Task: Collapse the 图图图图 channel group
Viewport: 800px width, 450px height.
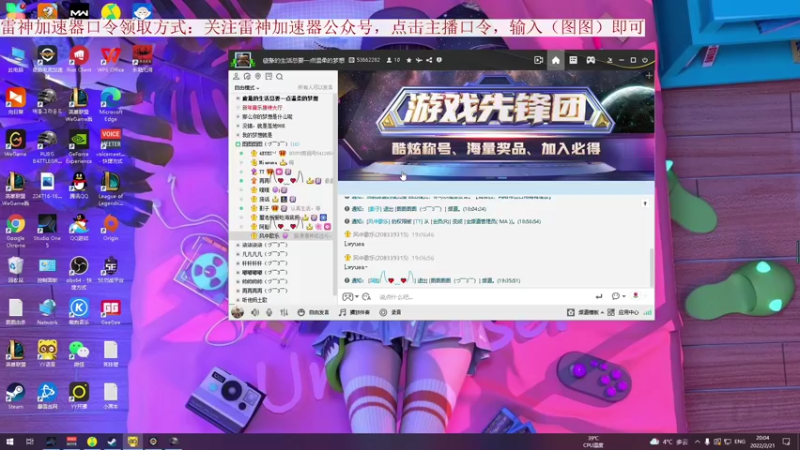Action: [238, 144]
